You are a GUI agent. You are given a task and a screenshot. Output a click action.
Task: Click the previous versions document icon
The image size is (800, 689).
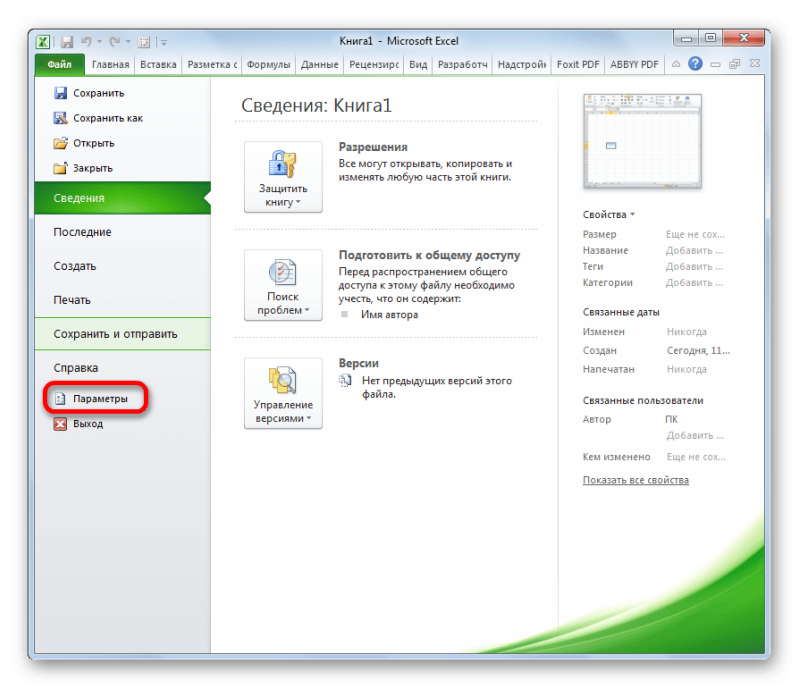coord(345,380)
